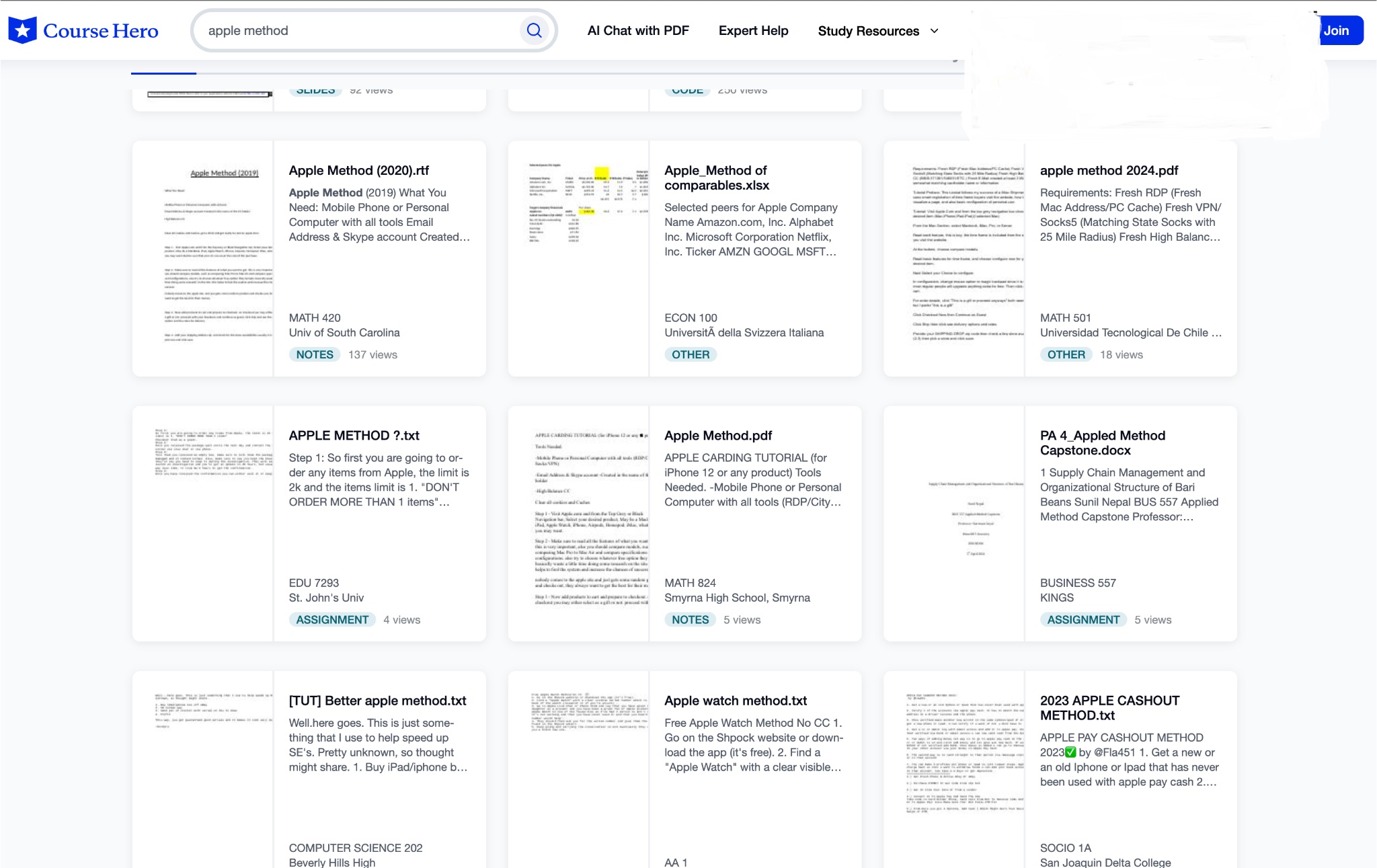Expand the Study Resources dropdown chevron

934,31
